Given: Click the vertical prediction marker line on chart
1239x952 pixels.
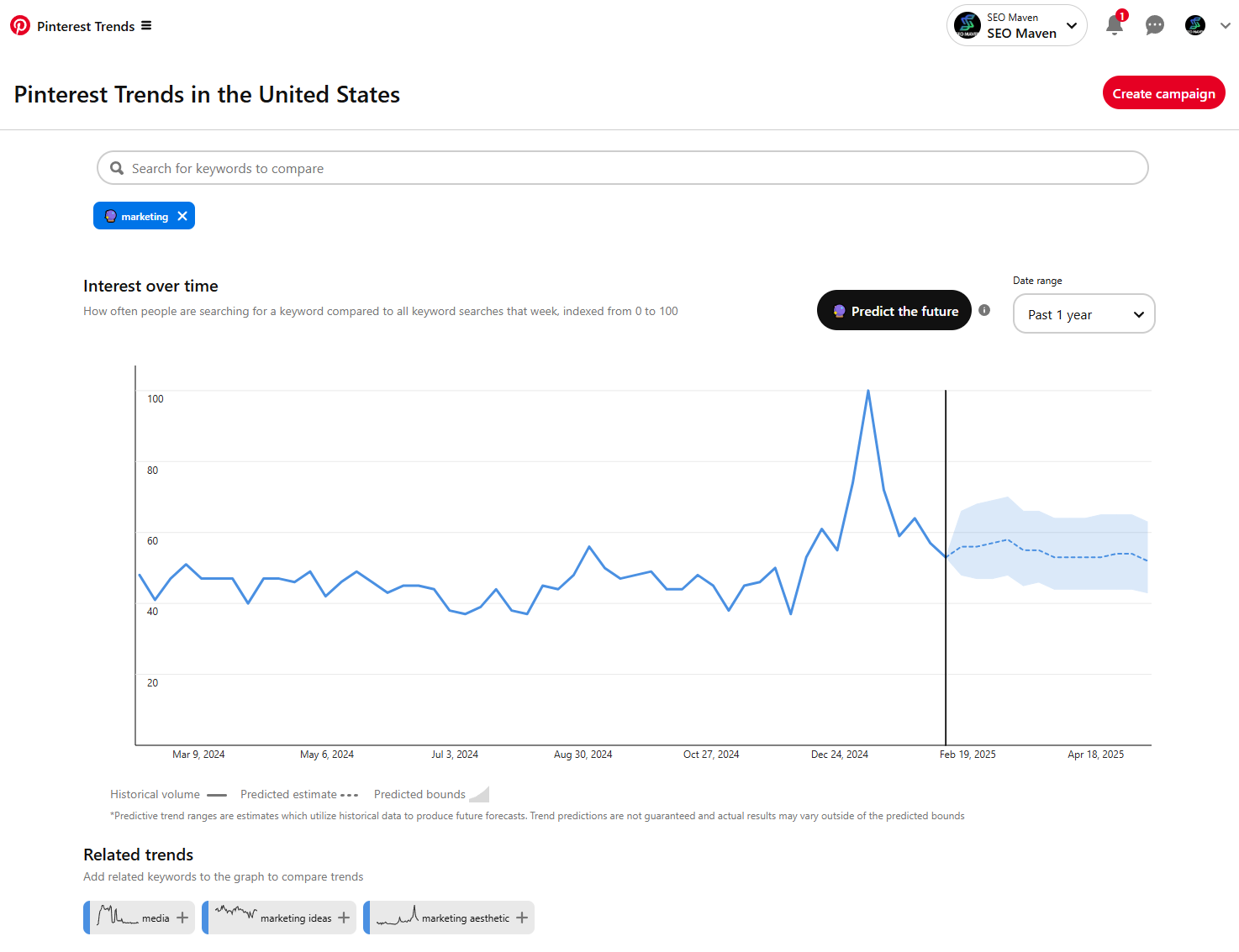Looking at the screenshot, I should click(x=946, y=567).
